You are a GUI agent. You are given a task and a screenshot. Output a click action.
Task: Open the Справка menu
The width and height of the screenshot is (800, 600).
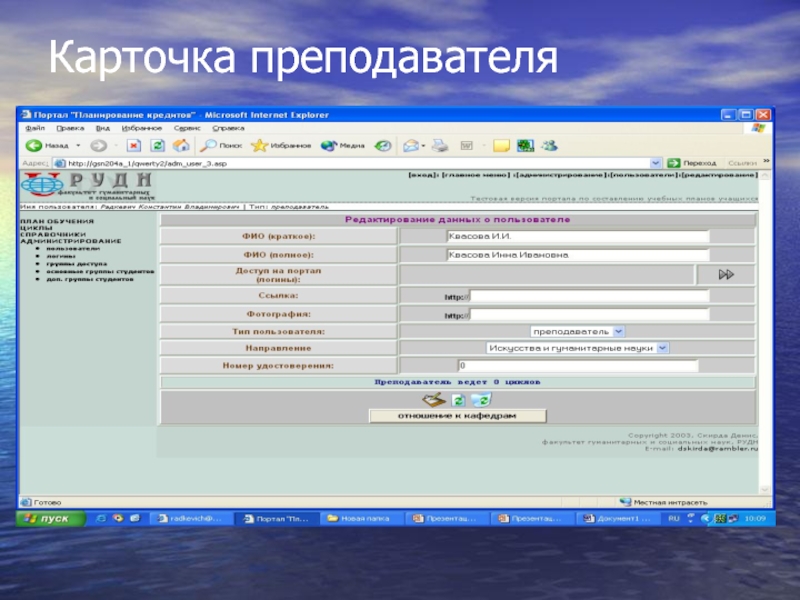coord(228,128)
